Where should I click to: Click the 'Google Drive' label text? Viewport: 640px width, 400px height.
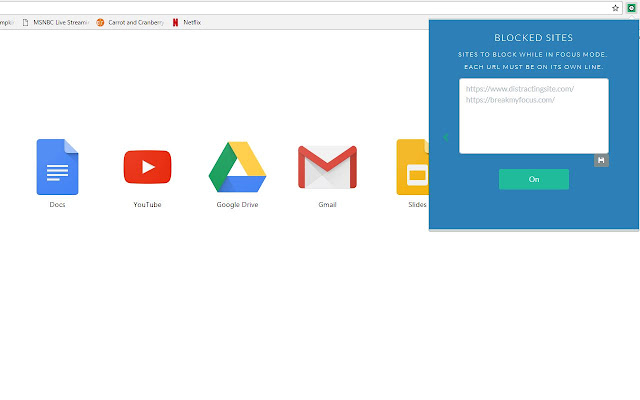pyautogui.click(x=237, y=204)
